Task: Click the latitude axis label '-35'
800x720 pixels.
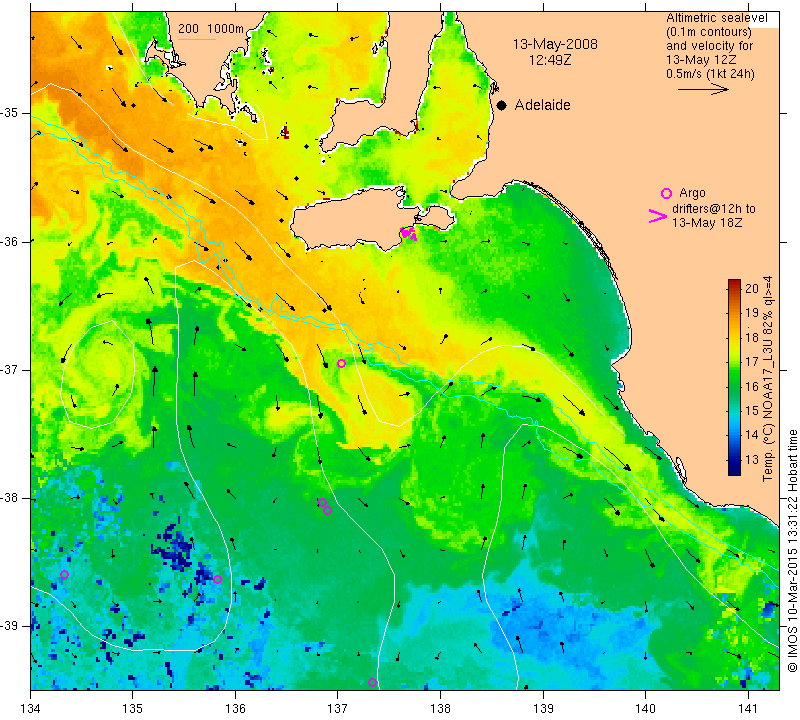Action: 10,113
